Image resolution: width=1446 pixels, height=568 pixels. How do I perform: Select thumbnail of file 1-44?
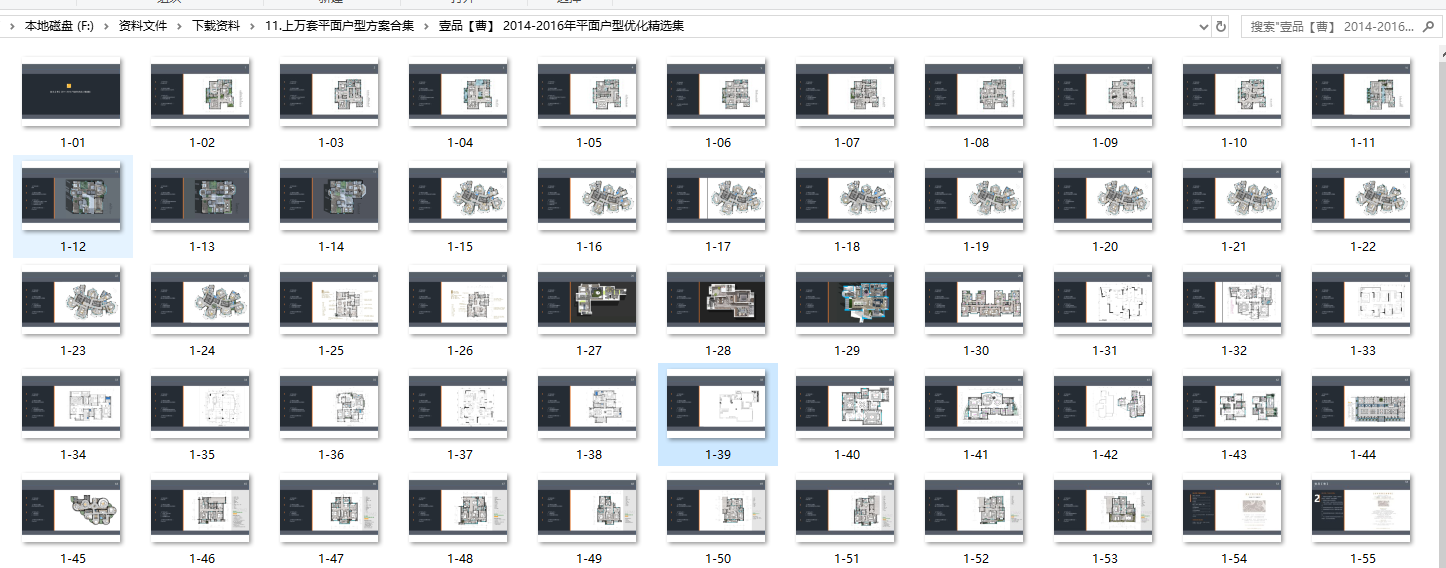point(1361,403)
